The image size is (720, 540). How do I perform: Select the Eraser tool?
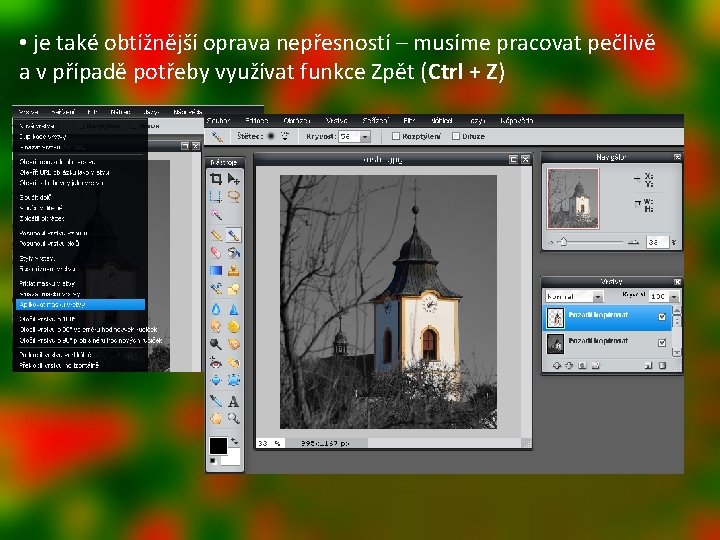coord(216,253)
